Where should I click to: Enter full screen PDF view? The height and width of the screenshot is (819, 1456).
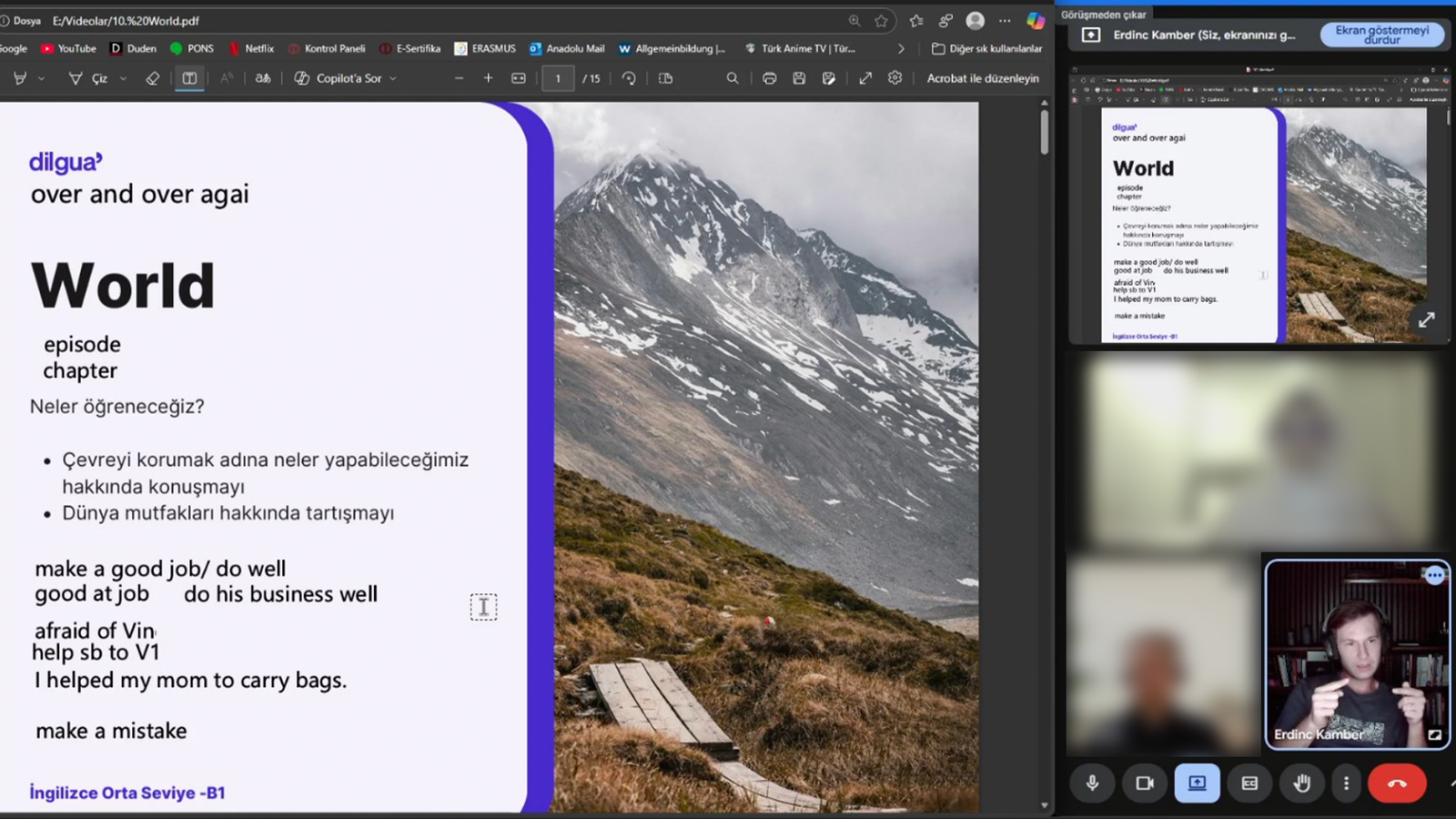pos(865,78)
